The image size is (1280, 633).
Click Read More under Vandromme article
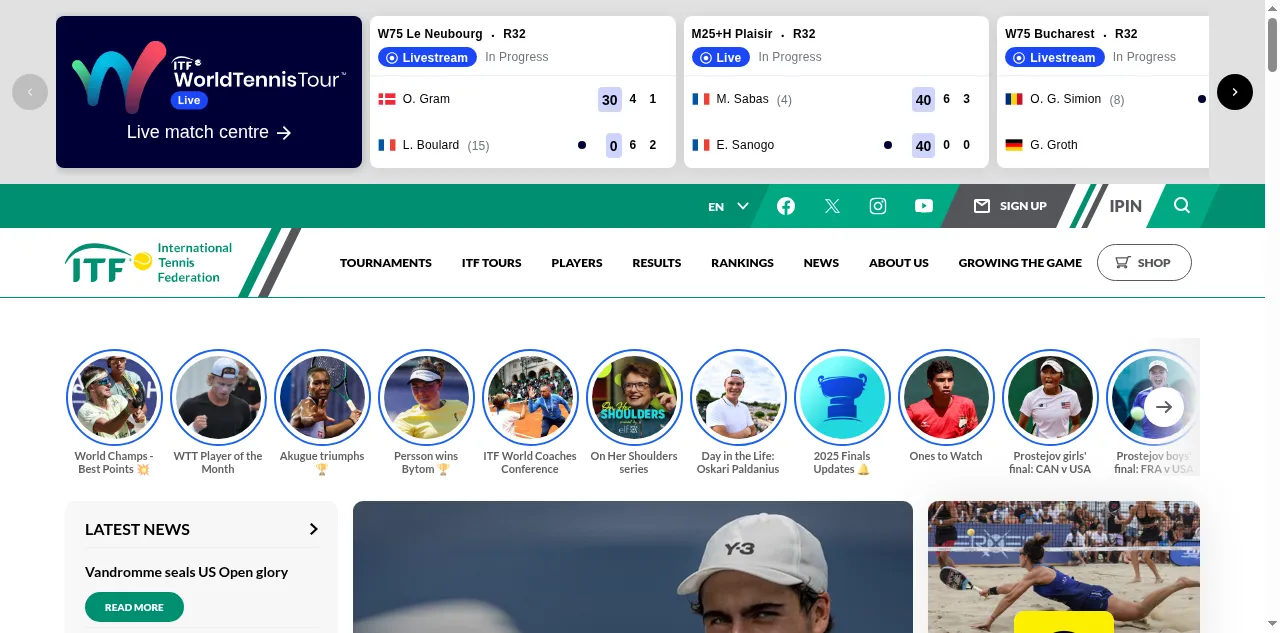[x=134, y=607]
